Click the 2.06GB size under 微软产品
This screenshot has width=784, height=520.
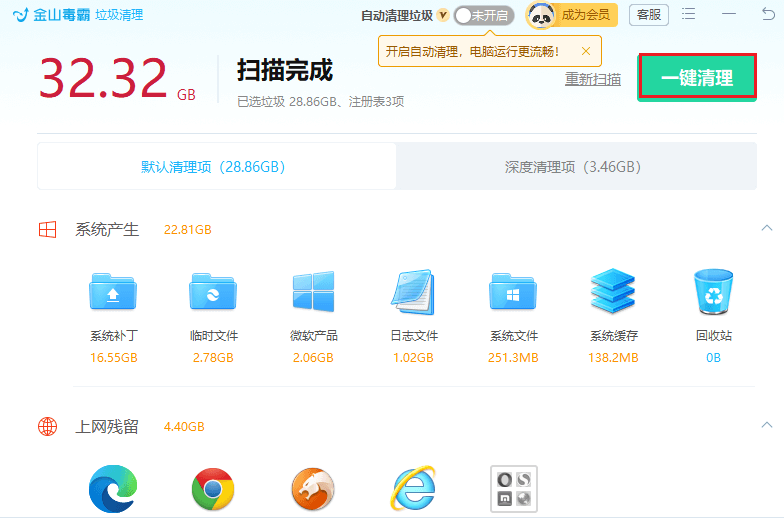(313, 358)
